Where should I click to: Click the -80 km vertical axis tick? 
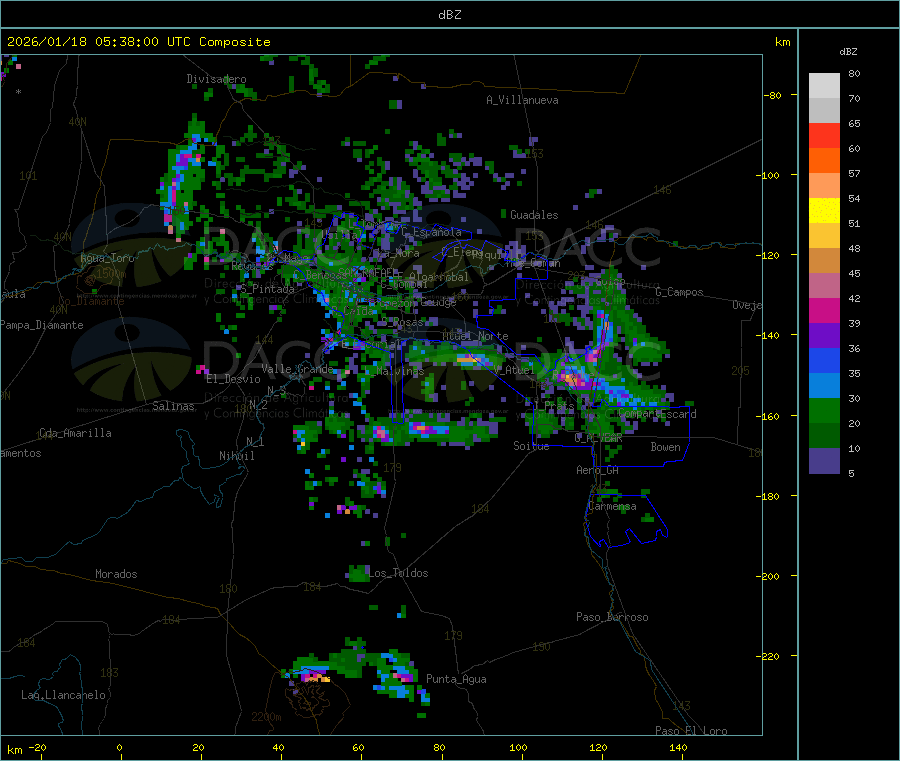coord(773,95)
